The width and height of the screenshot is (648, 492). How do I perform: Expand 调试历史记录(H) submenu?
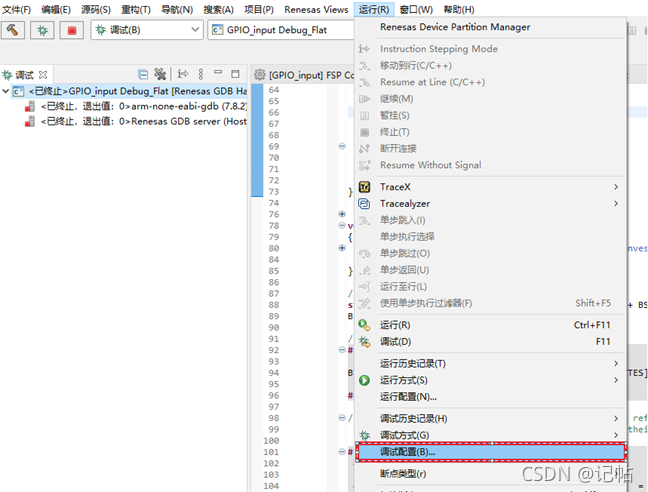pyautogui.click(x=491, y=418)
